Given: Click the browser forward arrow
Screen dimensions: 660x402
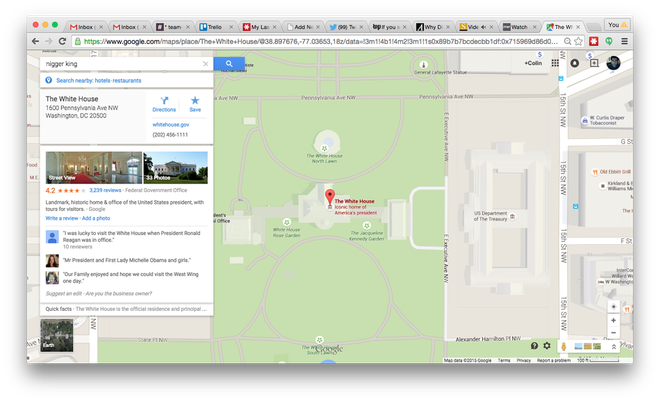Looking at the screenshot, I should (49, 41).
